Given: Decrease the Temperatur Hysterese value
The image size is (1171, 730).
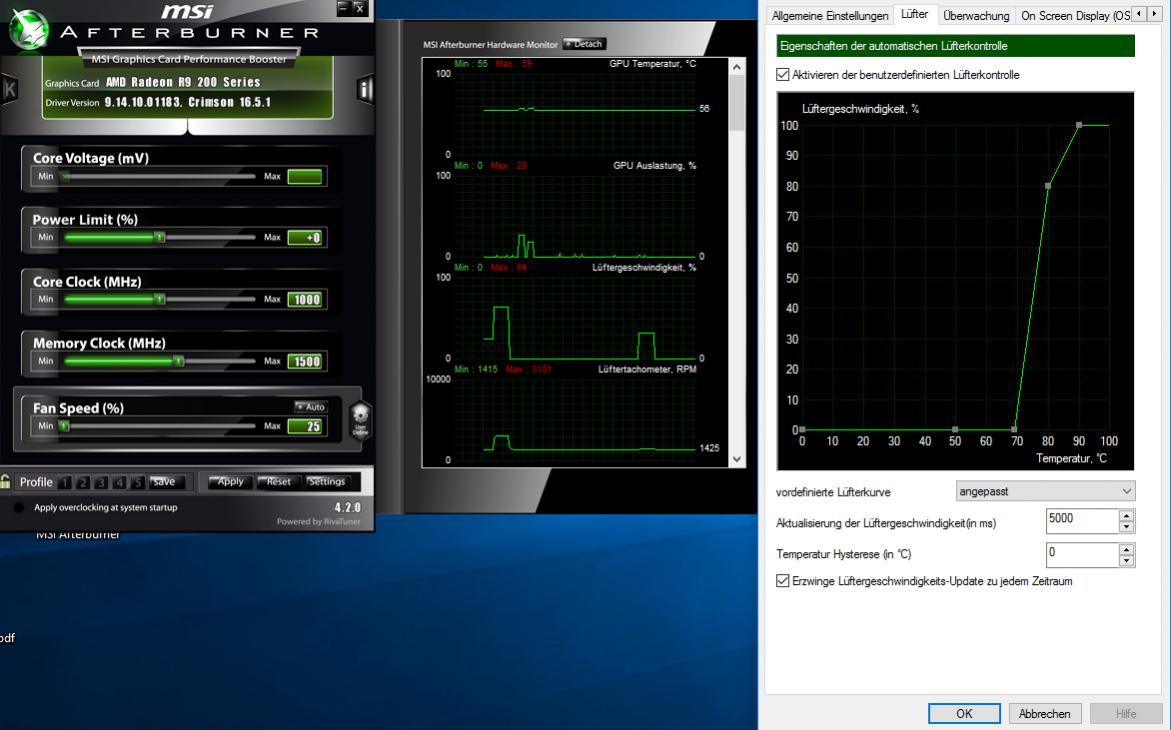Looking at the screenshot, I should tap(1127, 561).
